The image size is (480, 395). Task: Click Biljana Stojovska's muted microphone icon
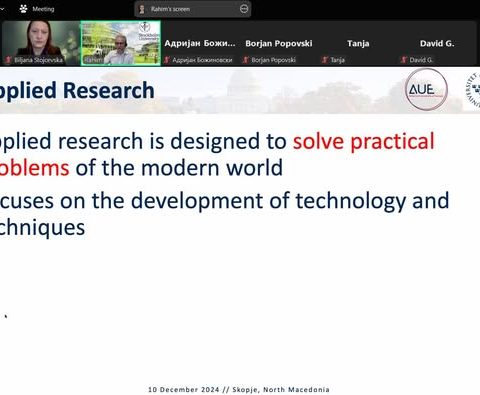pos(8,60)
